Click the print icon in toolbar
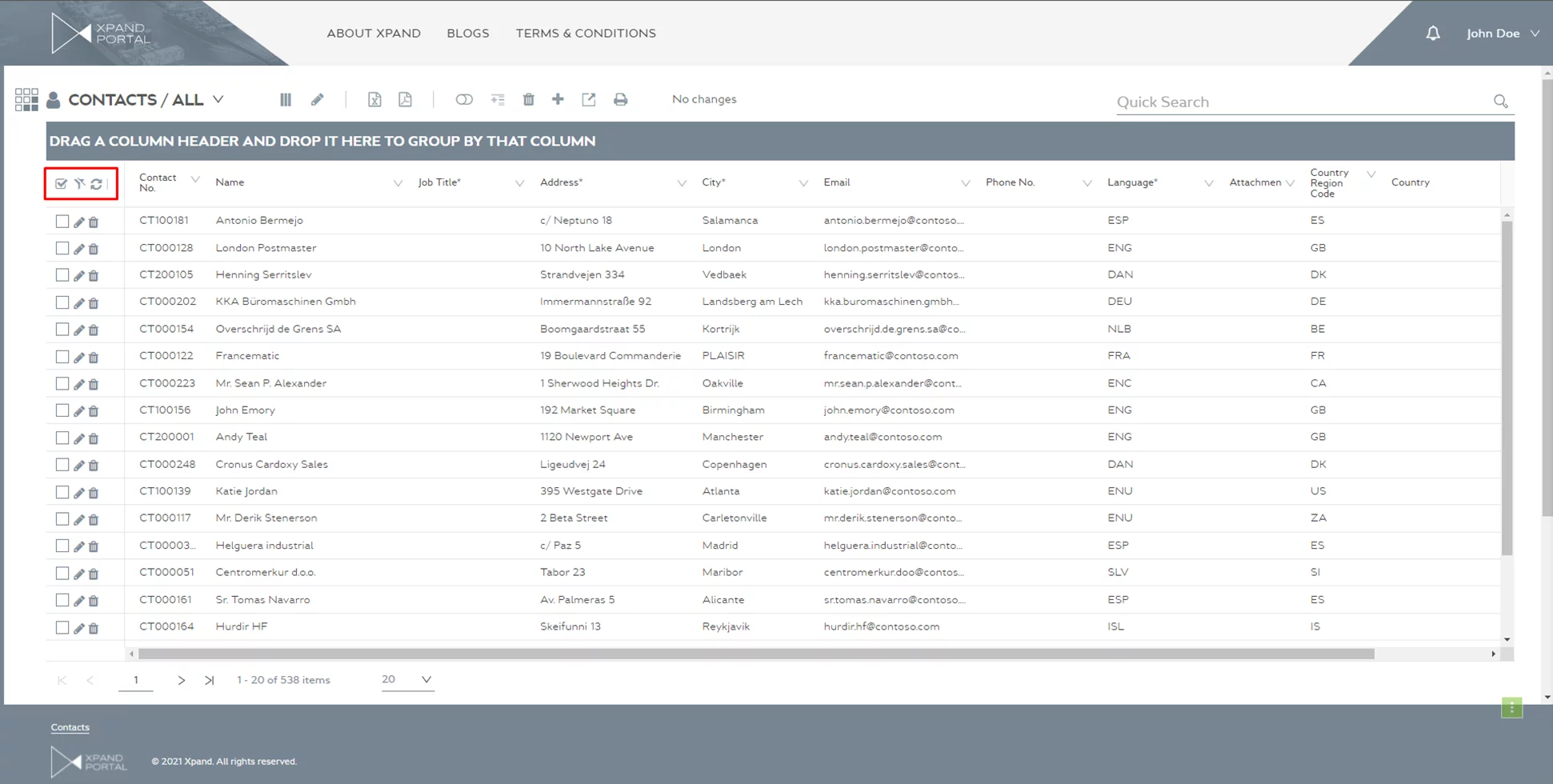The height and width of the screenshot is (784, 1553). (x=620, y=100)
